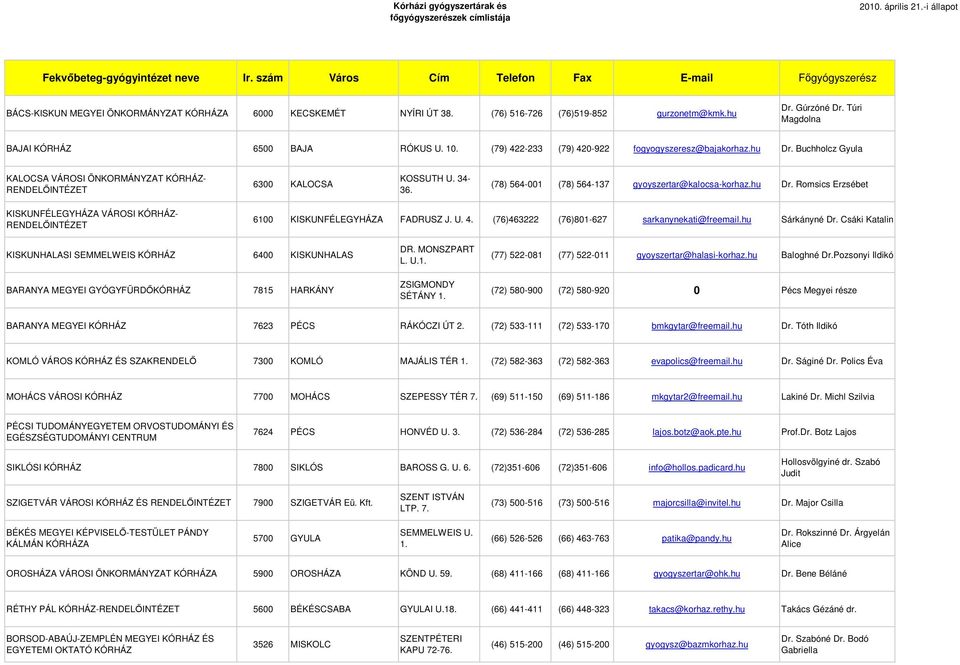Open gyoyszertar@kalocsa-korhaz.hu mail link
The image size is (960, 665).
tap(696, 184)
